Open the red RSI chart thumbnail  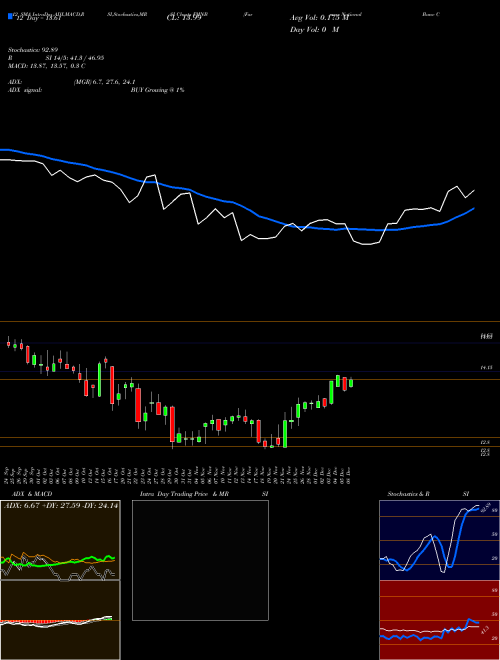click(439, 620)
